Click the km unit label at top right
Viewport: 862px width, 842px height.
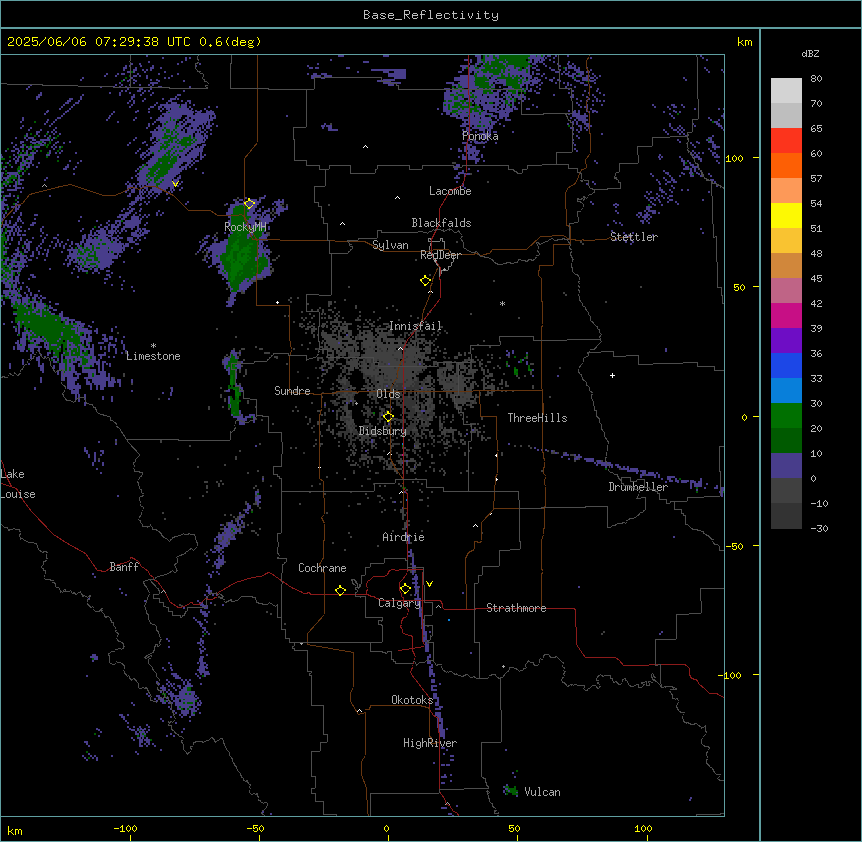click(744, 42)
